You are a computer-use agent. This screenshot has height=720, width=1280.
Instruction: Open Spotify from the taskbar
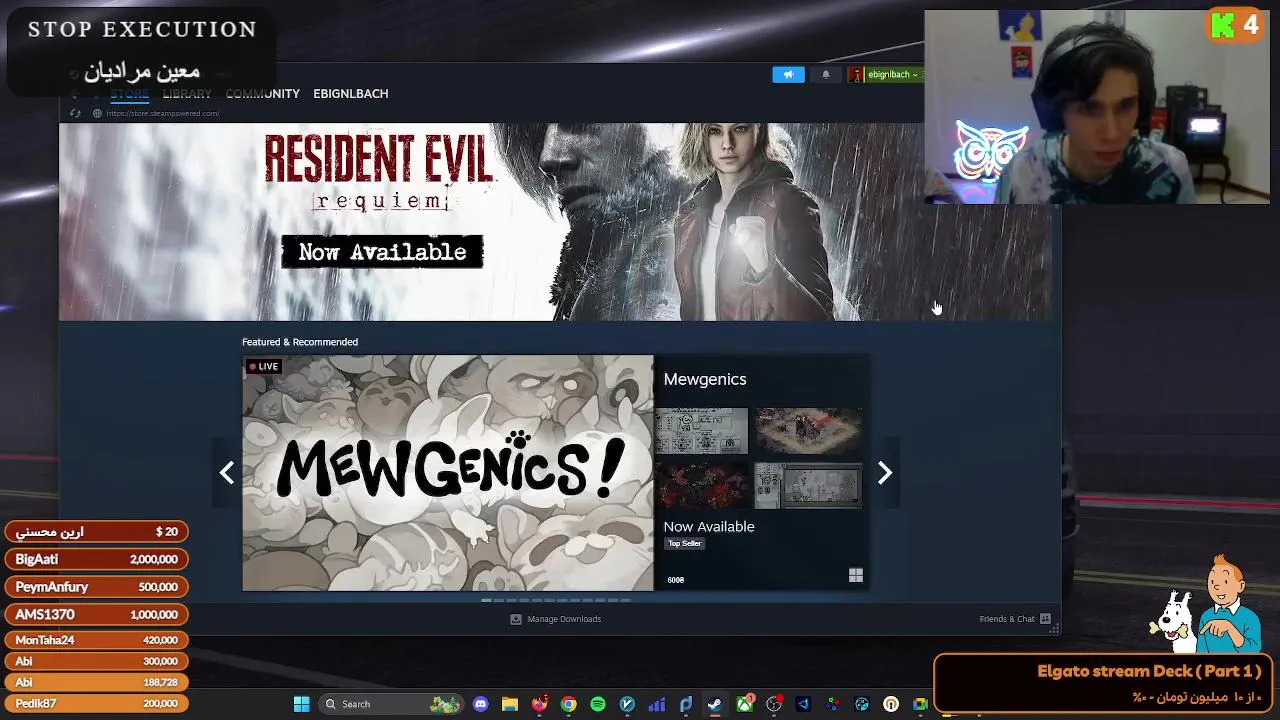(x=598, y=704)
